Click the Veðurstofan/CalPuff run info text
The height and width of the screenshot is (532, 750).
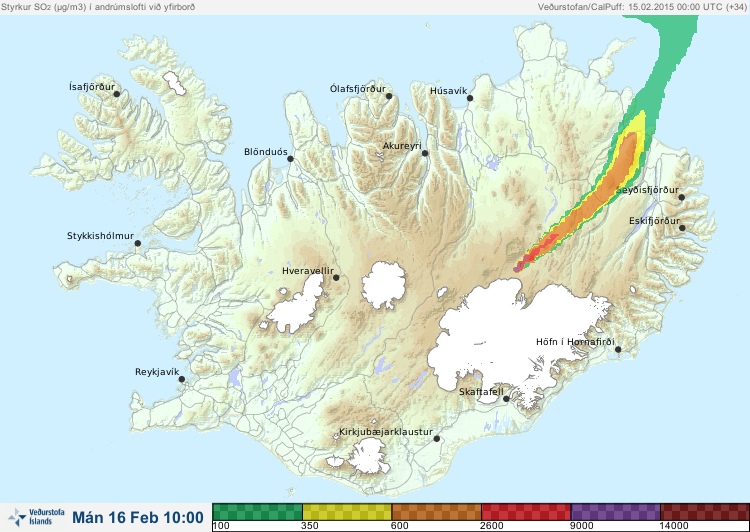(x=642, y=7)
